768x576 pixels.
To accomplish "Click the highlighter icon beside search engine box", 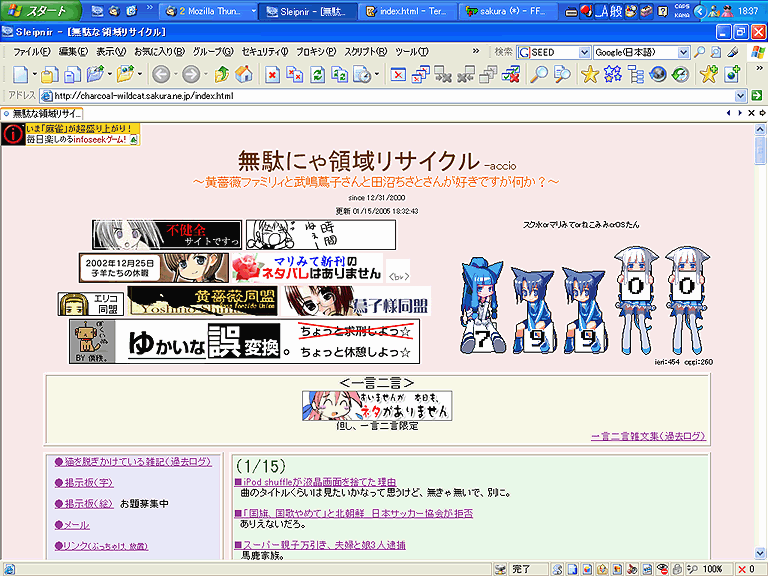I will pos(733,51).
